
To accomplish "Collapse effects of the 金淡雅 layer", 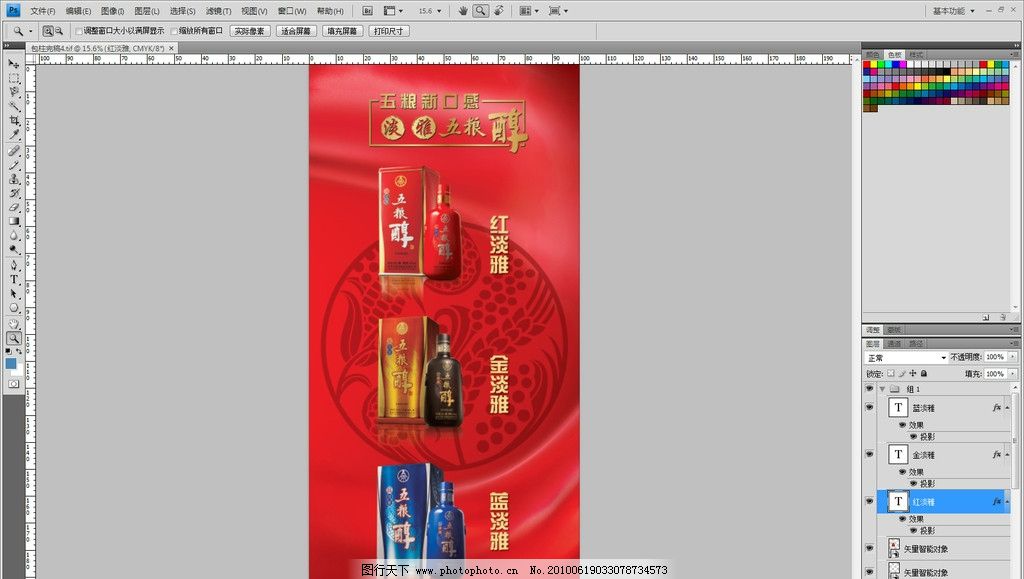I will (x=1007, y=455).
